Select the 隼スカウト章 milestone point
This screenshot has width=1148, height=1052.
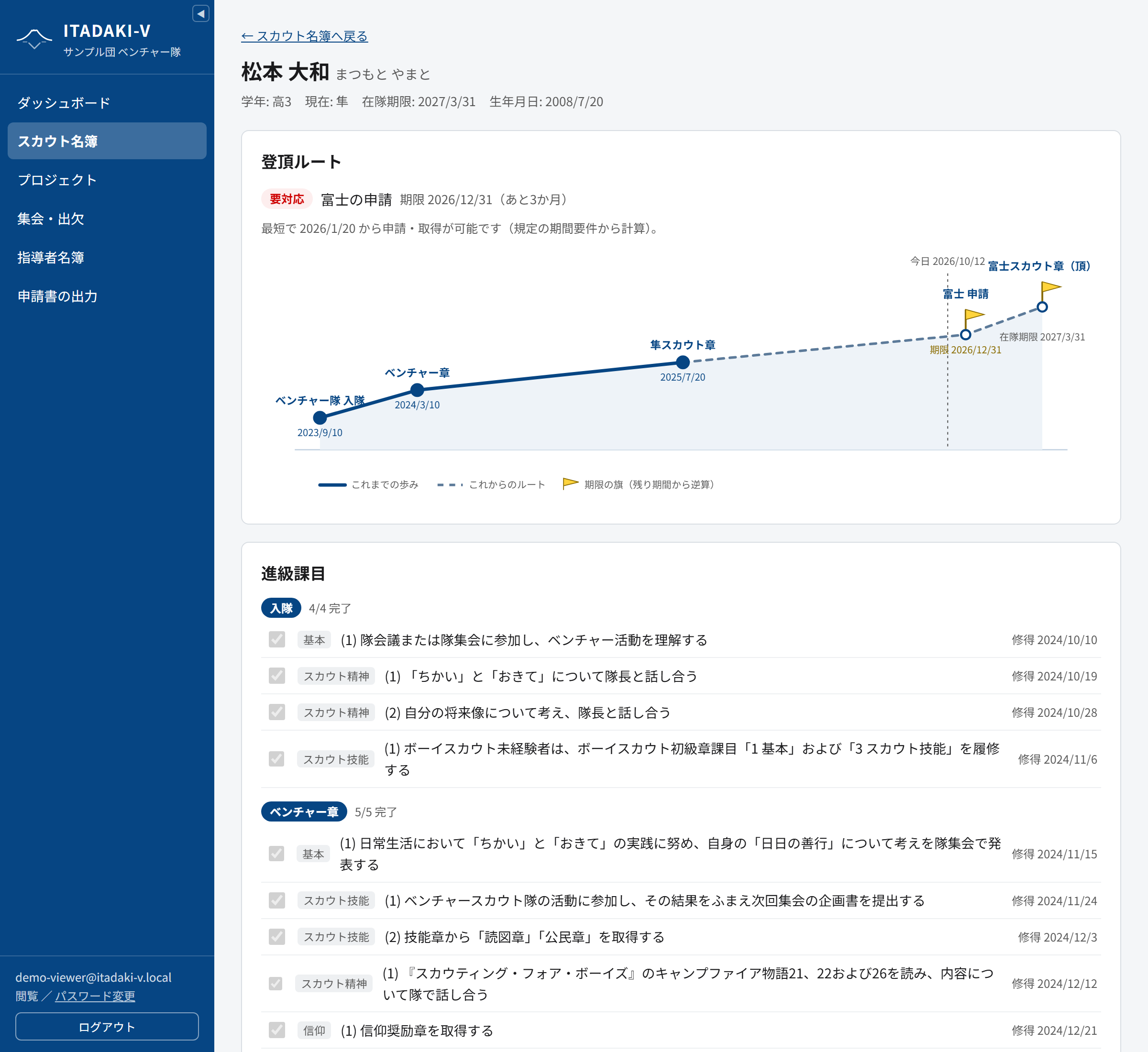(x=683, y=362)
